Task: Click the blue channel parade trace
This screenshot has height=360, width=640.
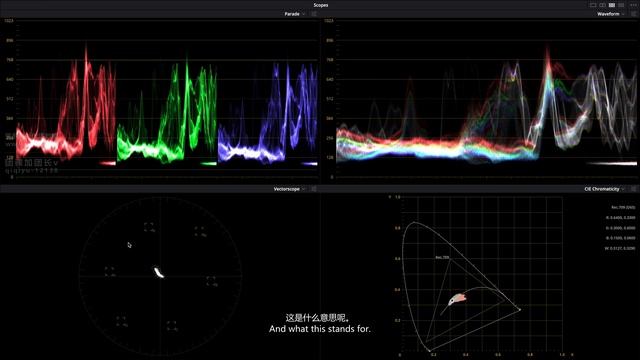Action: (x=268, y=112)
